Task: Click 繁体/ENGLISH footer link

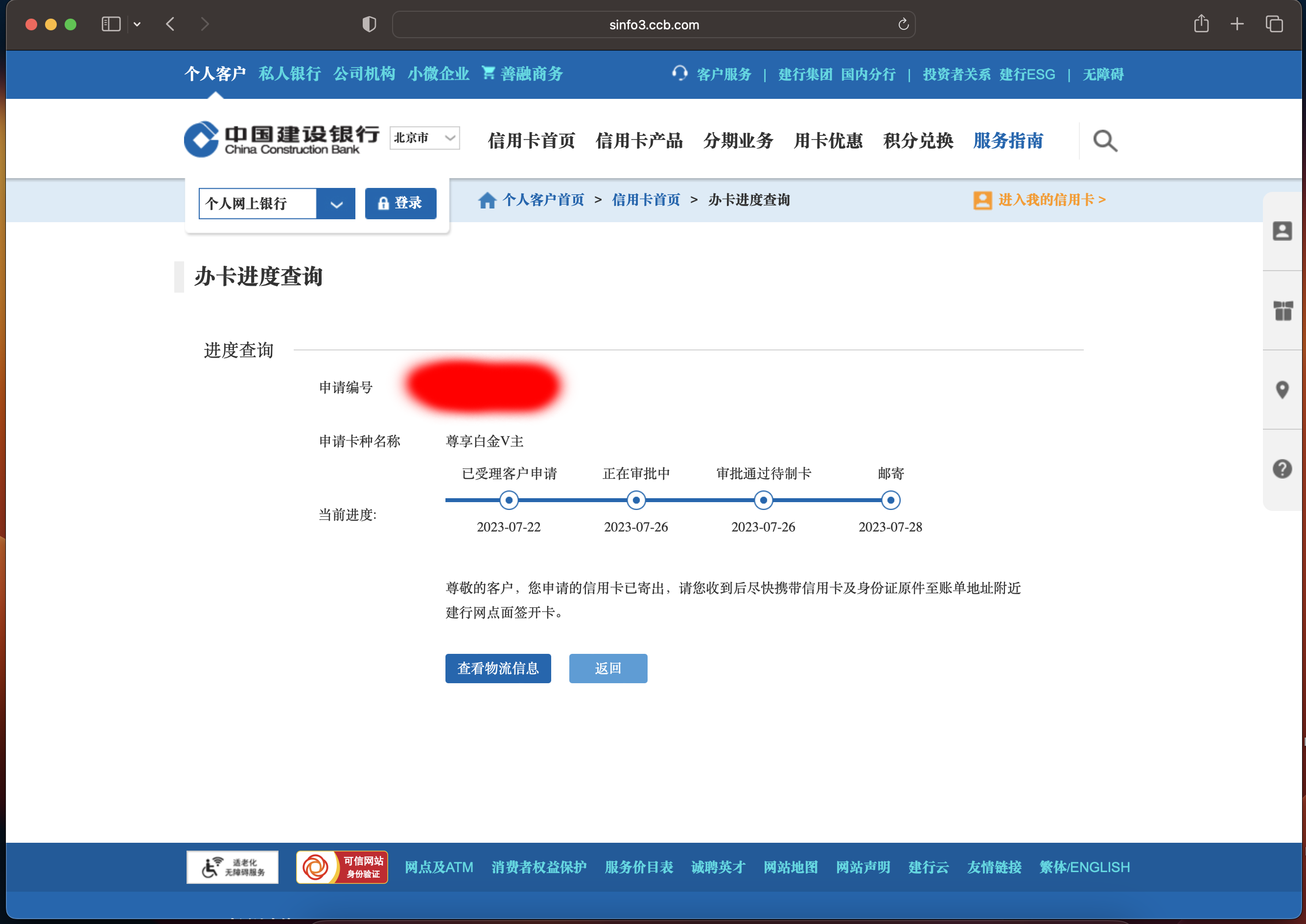Action: (x=1085, y=867)
